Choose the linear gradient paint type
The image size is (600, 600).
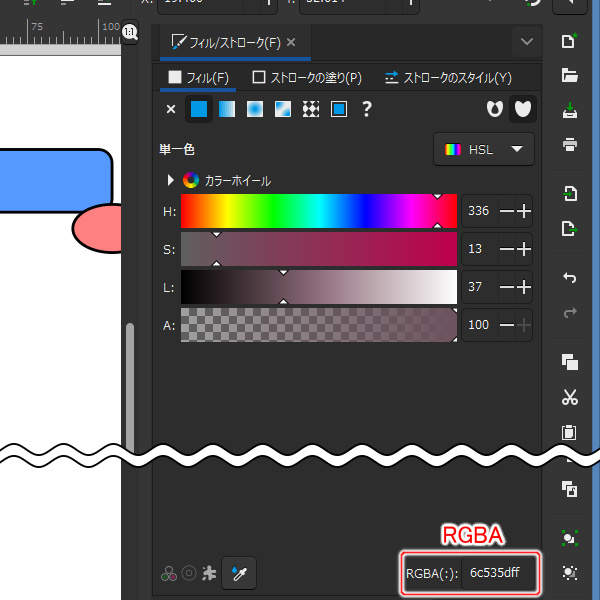(227, 109)
